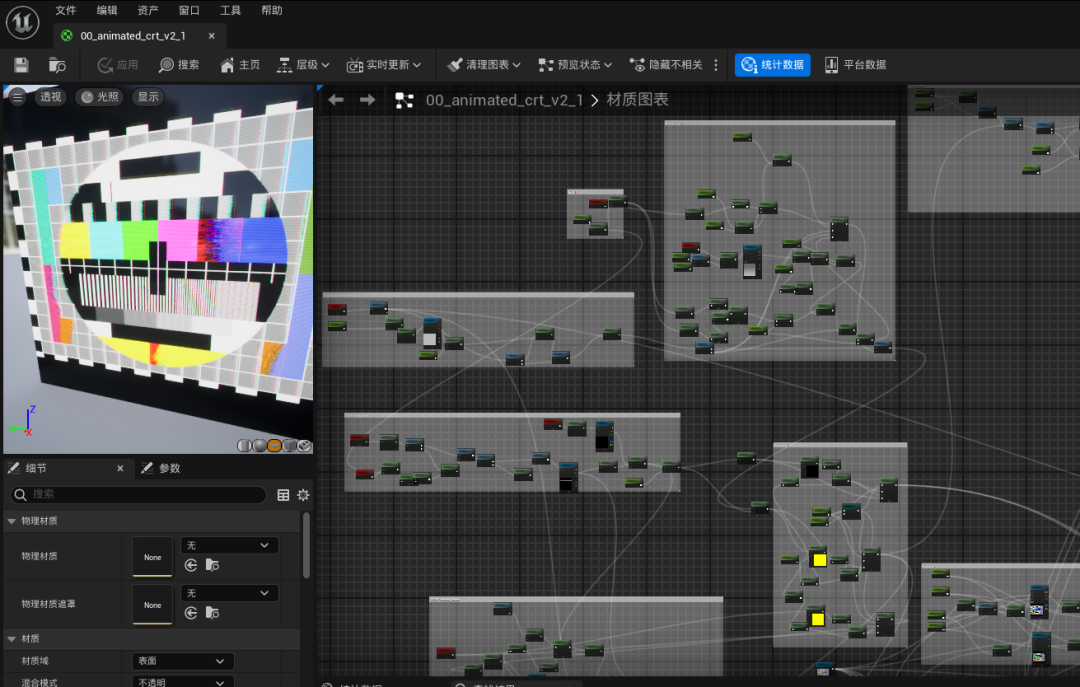Open the 光照 lit view mode menu

coord(100,96)
